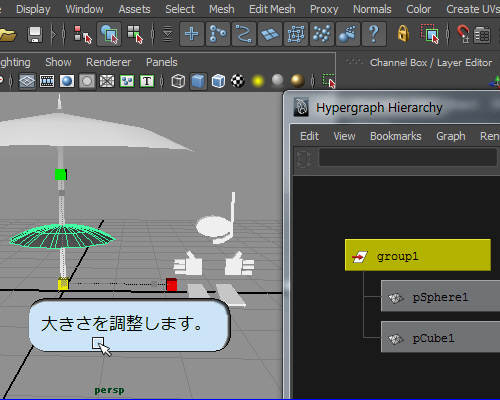This screenshot has height=400, width=500.
Task: Toggle textured checker sphere display icon
Action: [238, 81]
